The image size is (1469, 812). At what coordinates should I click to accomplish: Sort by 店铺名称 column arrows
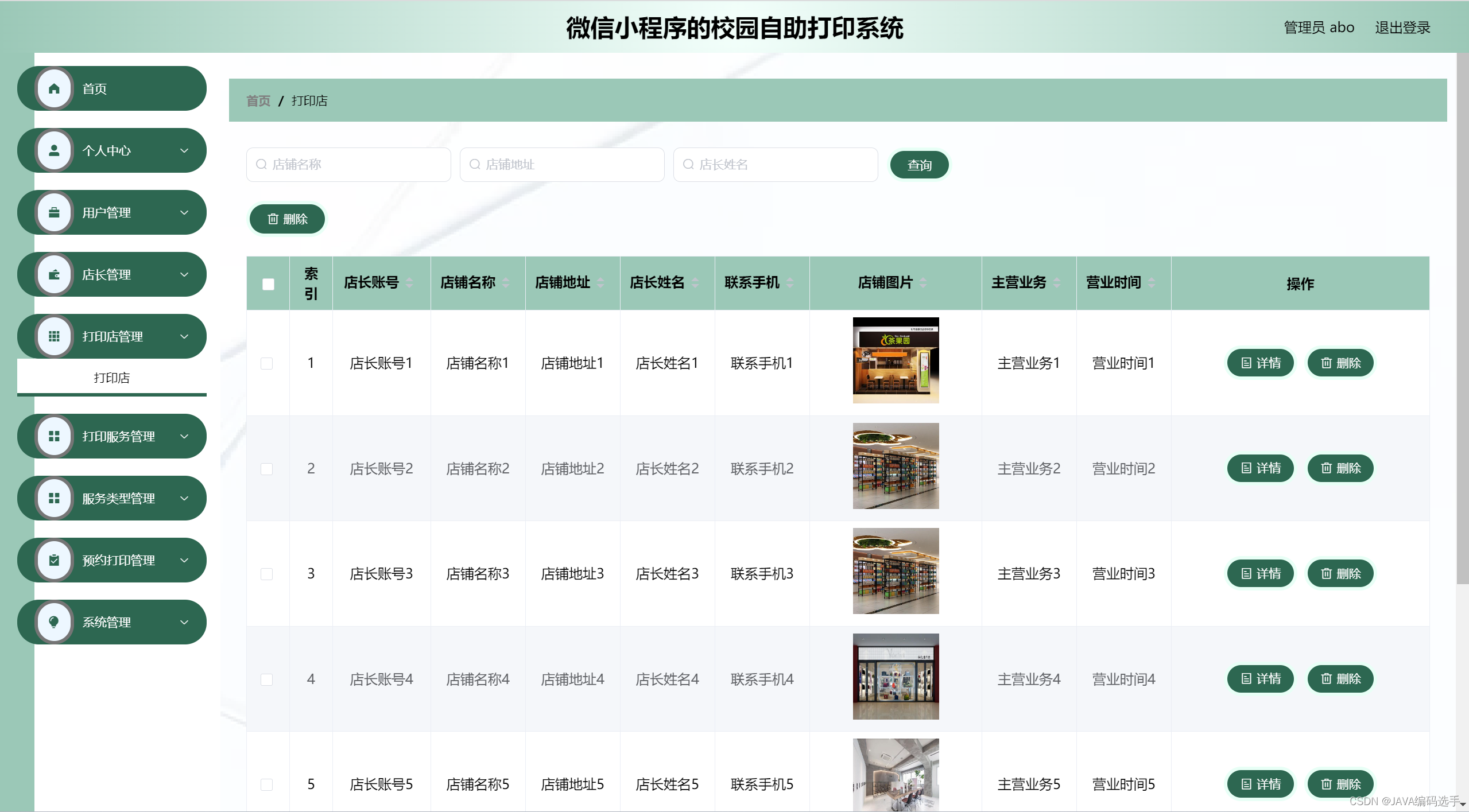coord(506,283)
